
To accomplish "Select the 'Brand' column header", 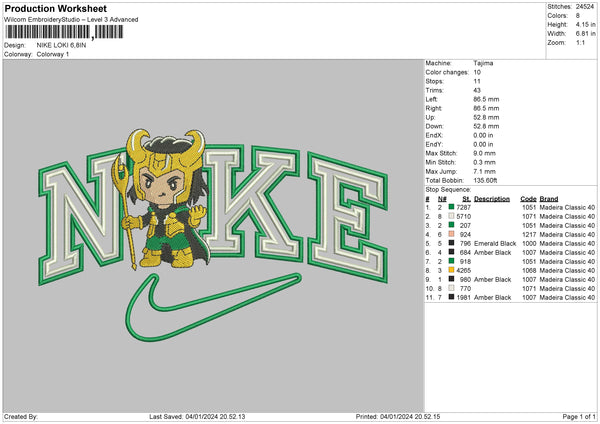I will tap(549, 199).
